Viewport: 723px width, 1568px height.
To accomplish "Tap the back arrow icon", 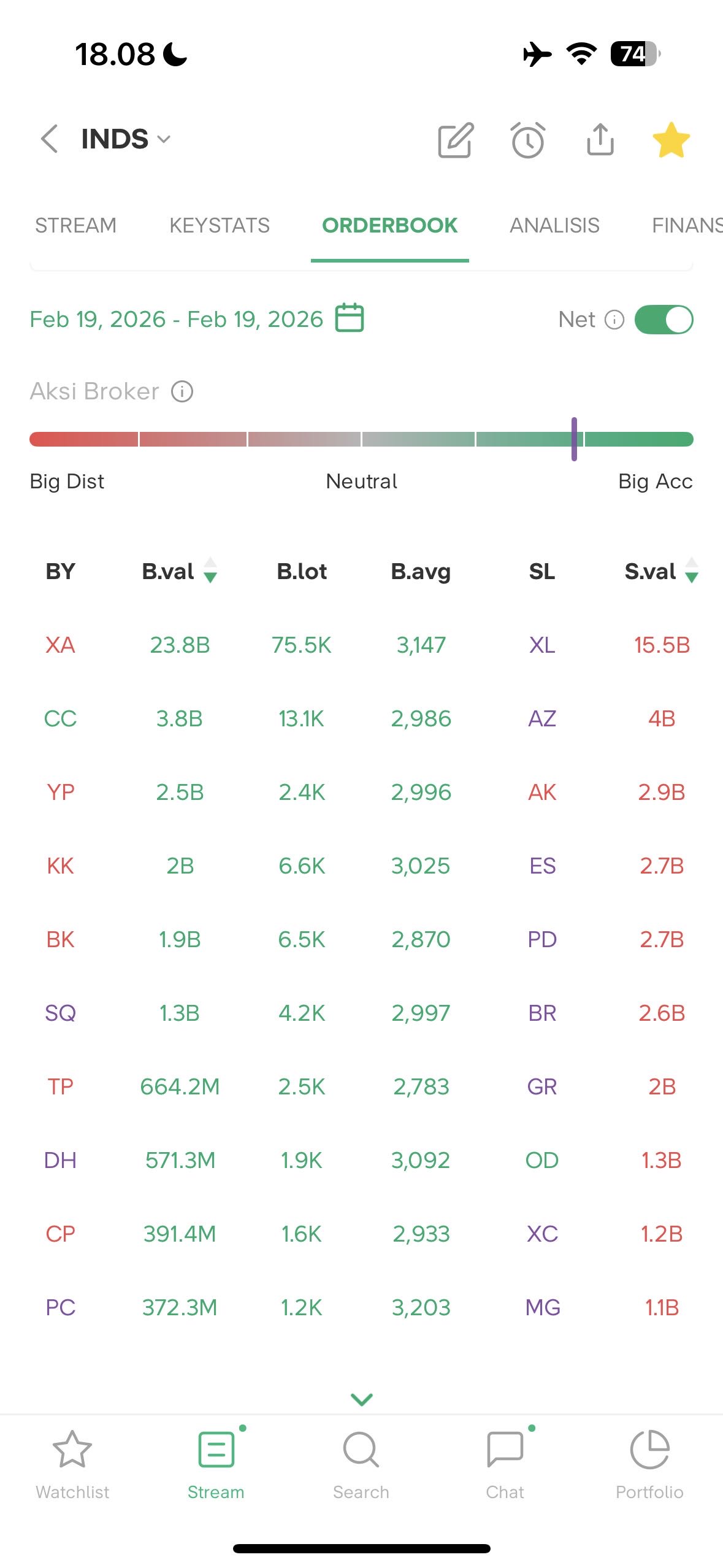I will (50, 139).
